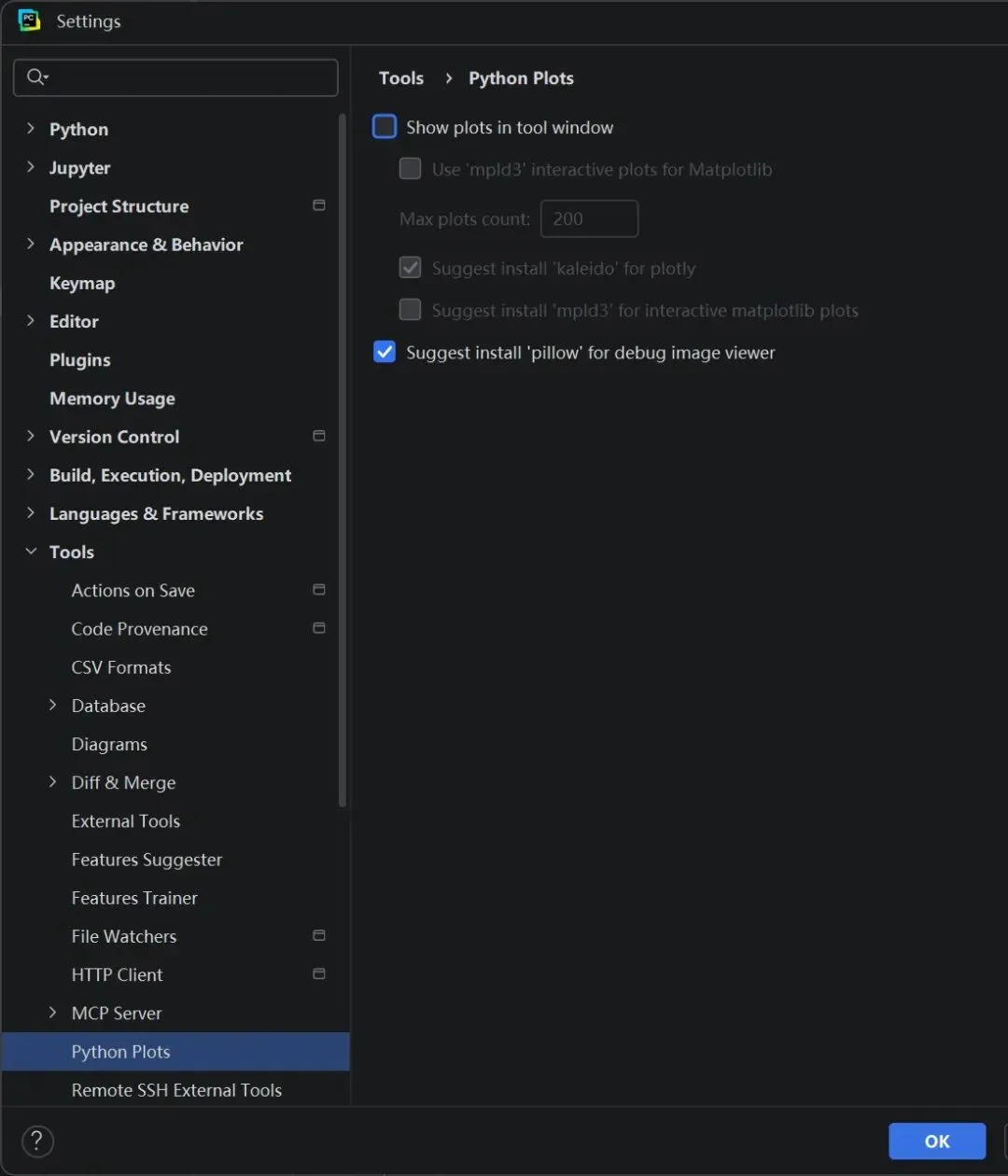Toggle Suggest install 'kaleido' for plotly
This screenshot has width=1008, height=1176.
411,268
